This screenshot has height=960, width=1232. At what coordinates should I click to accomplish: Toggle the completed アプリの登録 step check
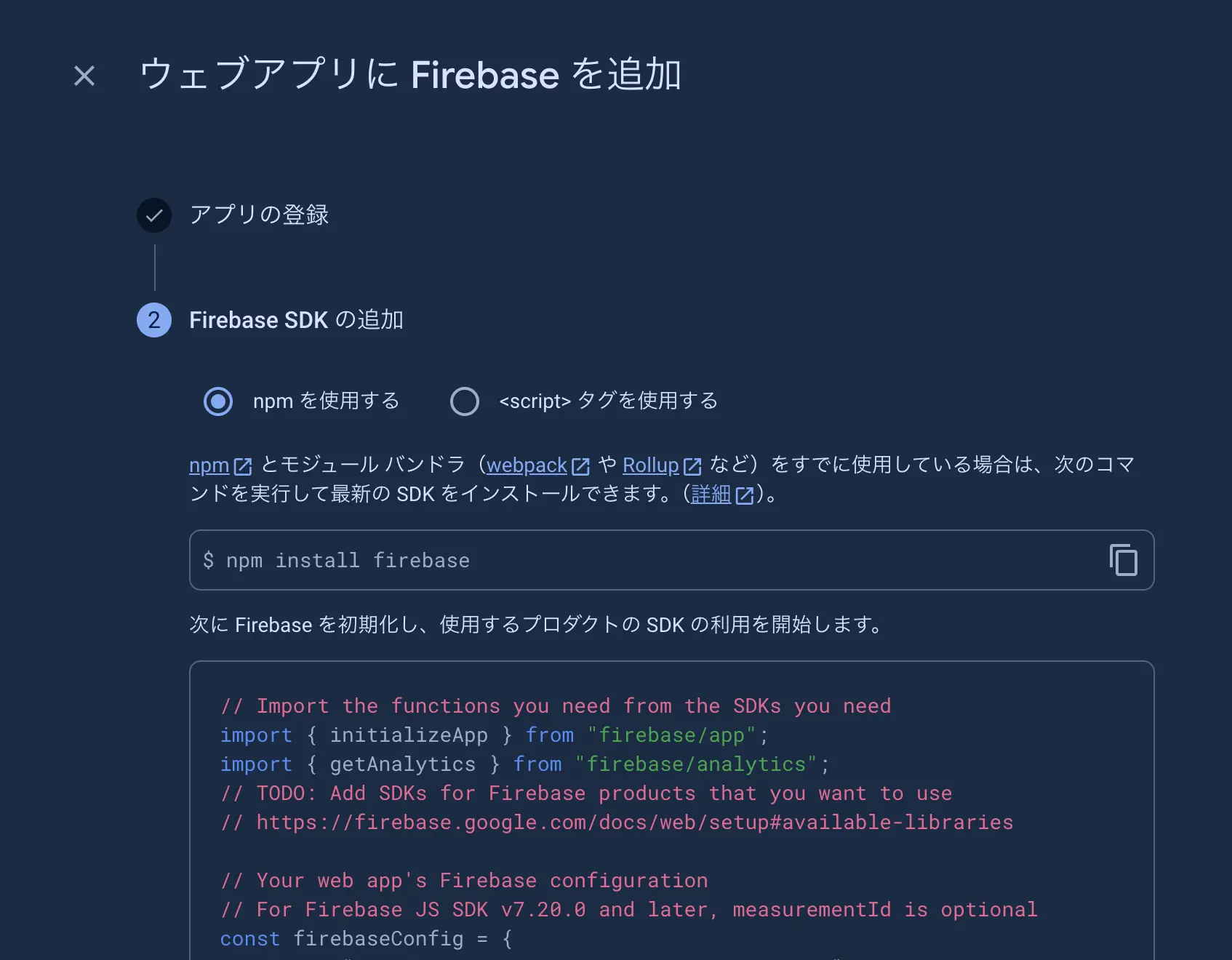pos(153,215)
